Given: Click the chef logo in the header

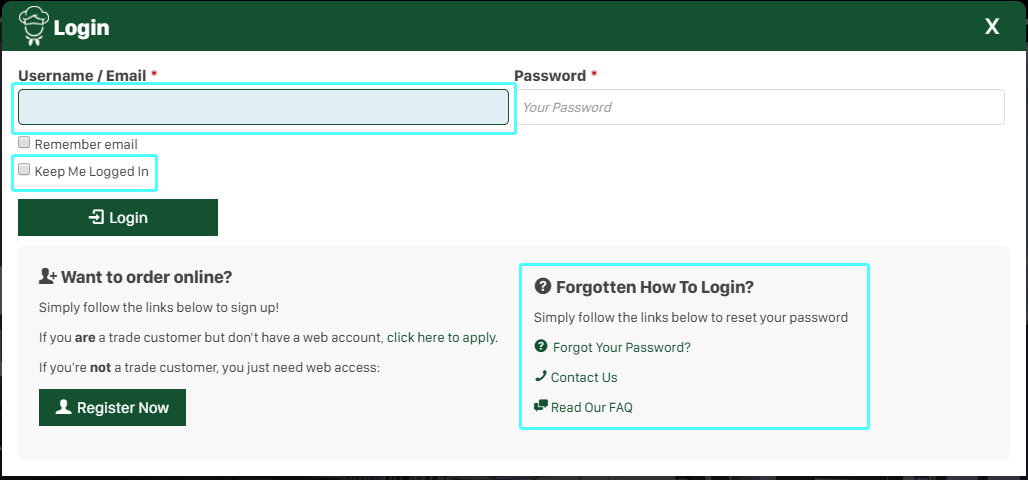Looking at the screenshot, I should click(x=33, y=27).
